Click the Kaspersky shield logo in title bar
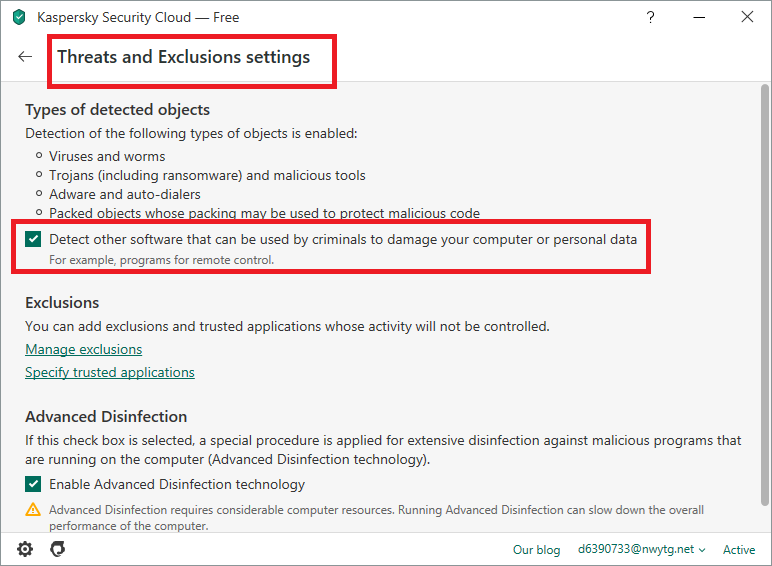 (18, 17)
